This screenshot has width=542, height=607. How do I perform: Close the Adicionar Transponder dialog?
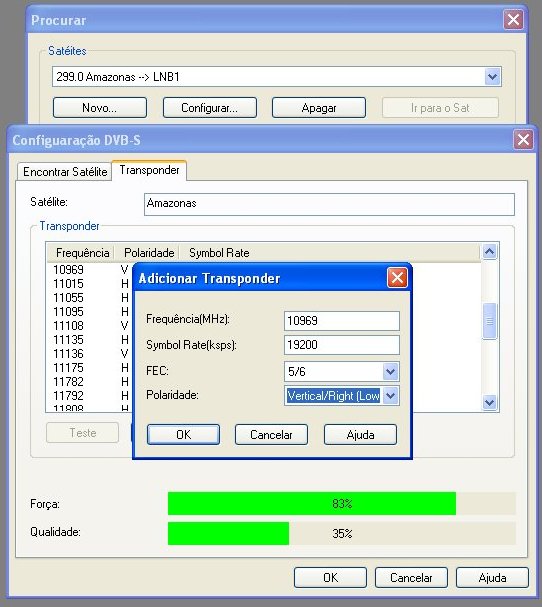point(397,278)
